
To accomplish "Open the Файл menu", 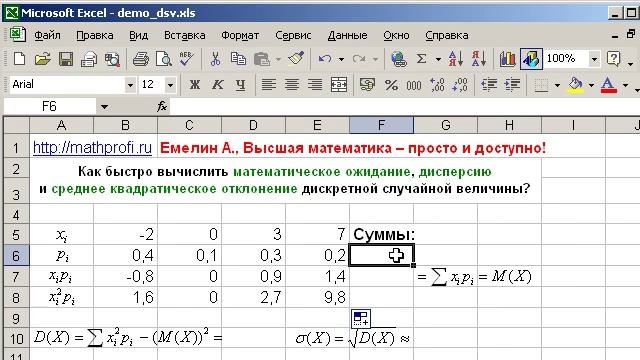I will [x=47, y=36].
